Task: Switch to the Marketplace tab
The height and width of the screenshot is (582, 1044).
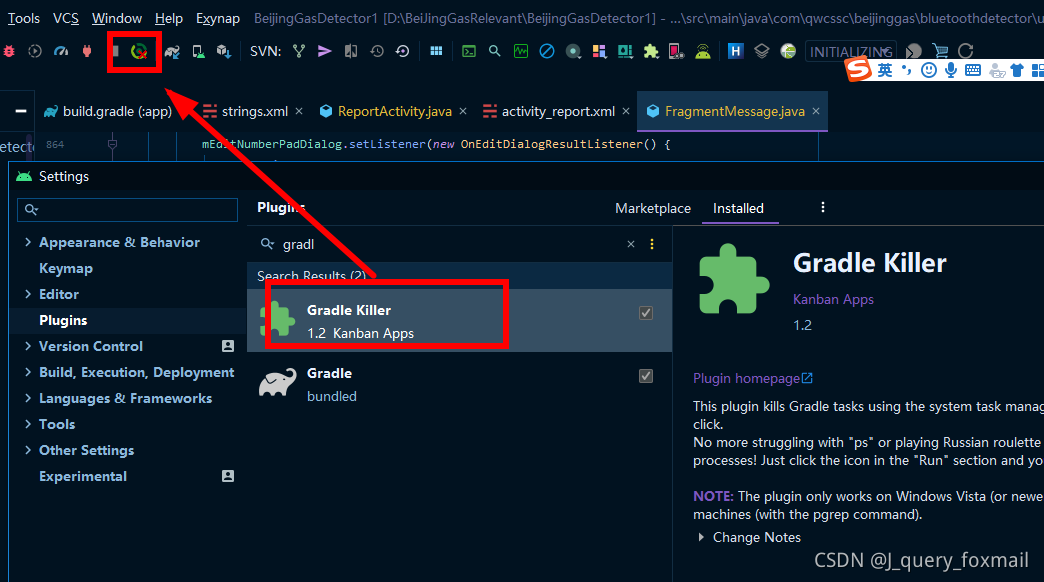Action: pyautogui.click(x=653, y=208)
